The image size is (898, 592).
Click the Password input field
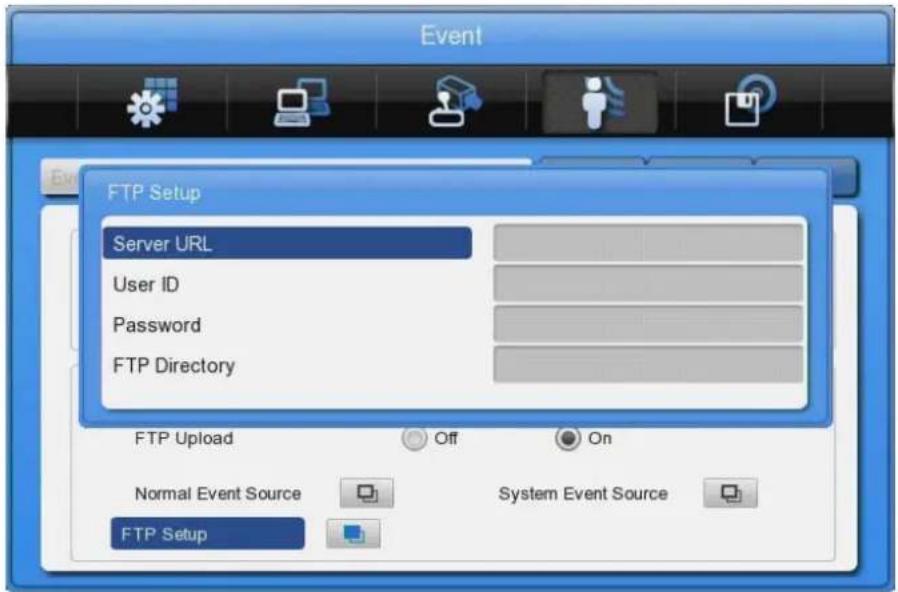tap(648, 324)
